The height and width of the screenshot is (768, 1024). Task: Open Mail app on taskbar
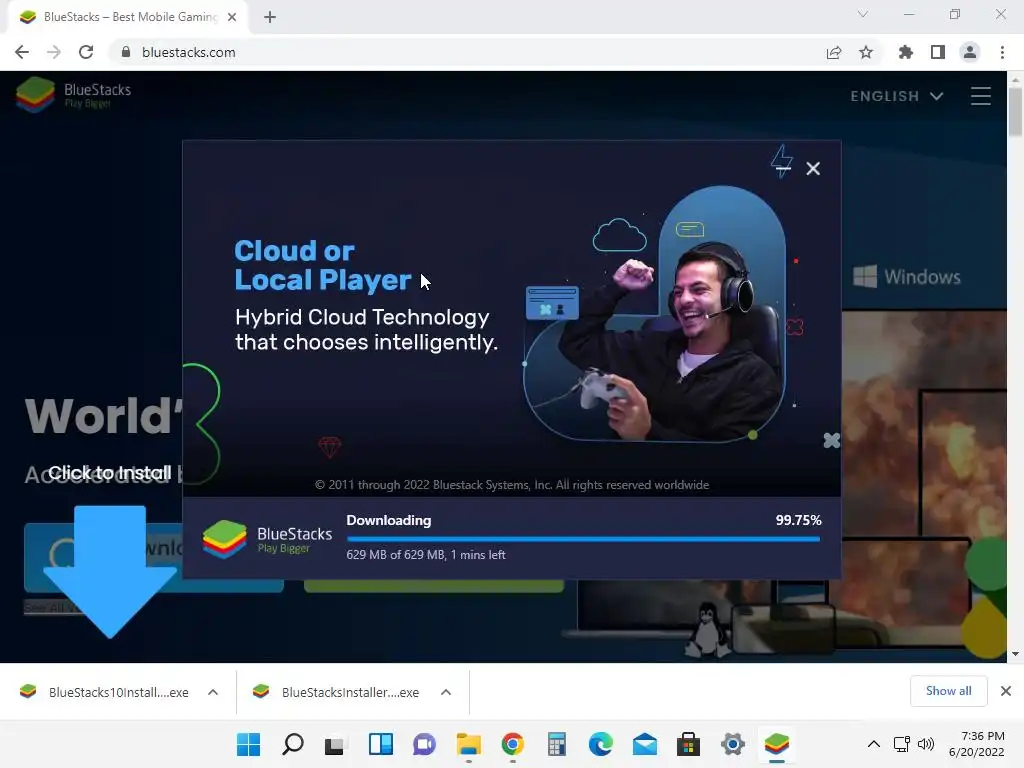tap(645, 744)
